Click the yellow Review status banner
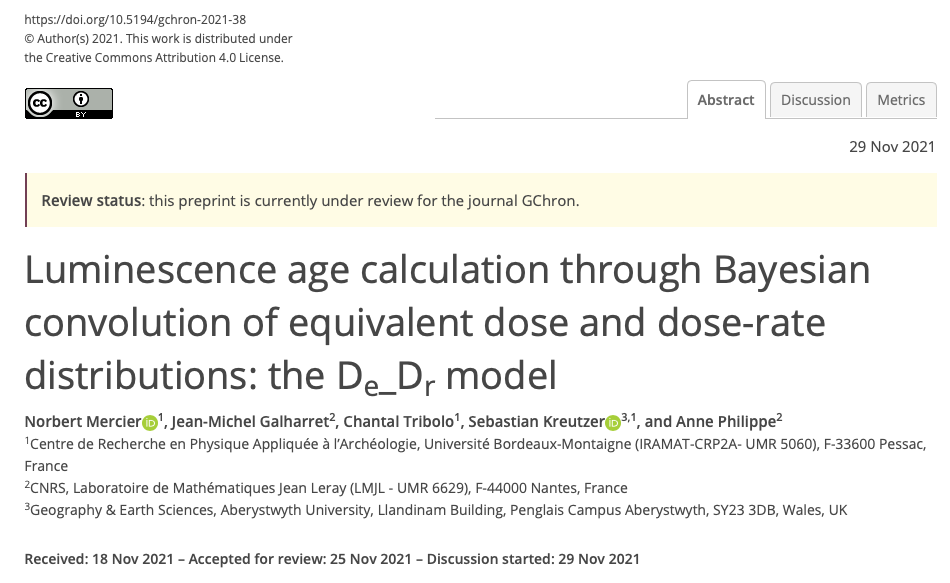This screenshot has width=950, height=583. pos(480,200)
